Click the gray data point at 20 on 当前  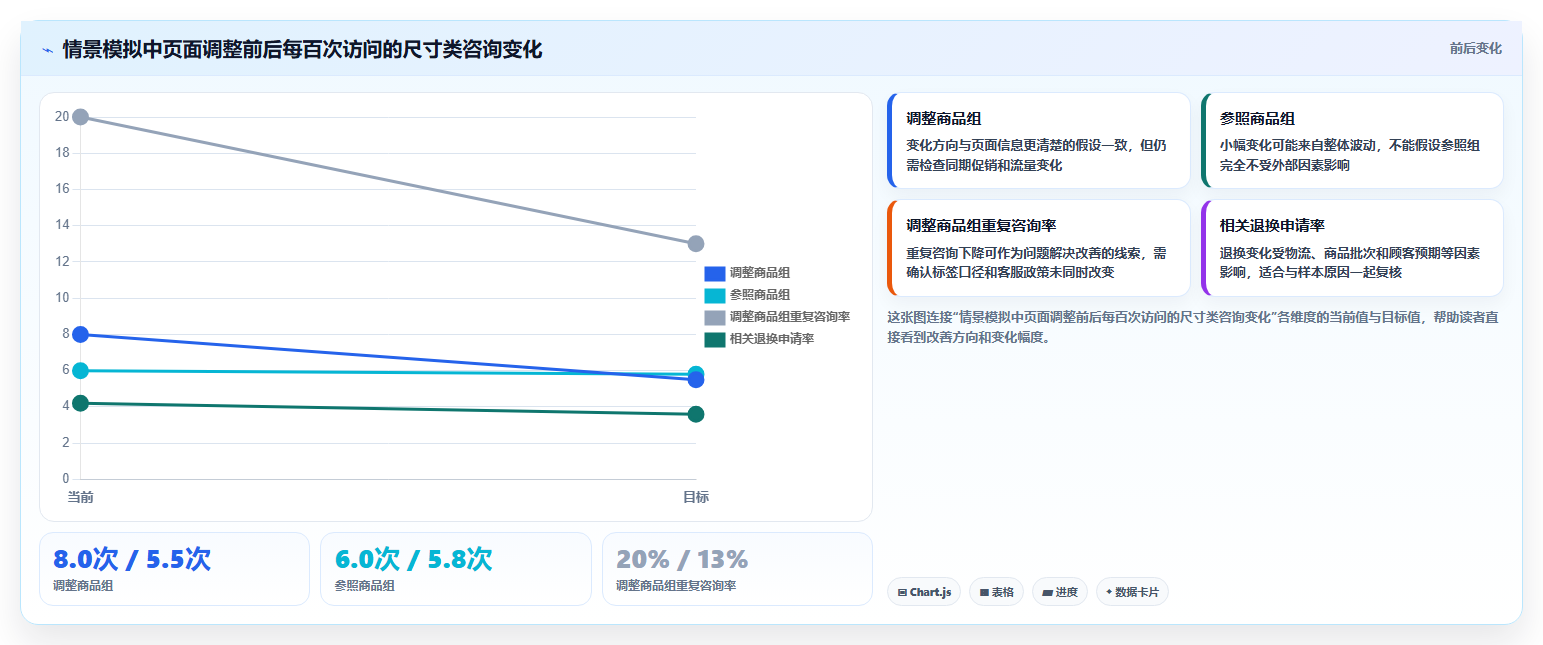tap(81, 117)
